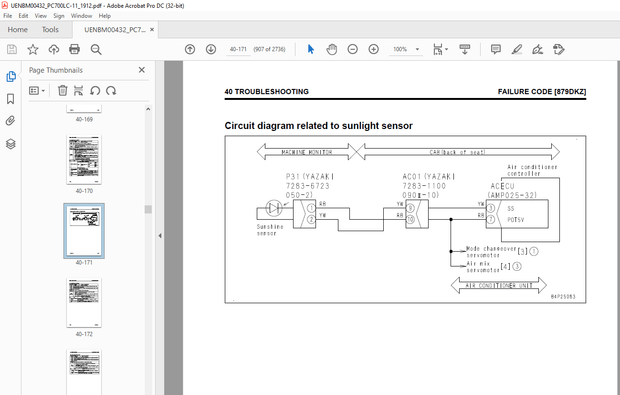The width and height of the screenshot is (620, 395).
Task: Close the Page Thumbnails panel
Action: pyautogui.click(x=142, y=70)
